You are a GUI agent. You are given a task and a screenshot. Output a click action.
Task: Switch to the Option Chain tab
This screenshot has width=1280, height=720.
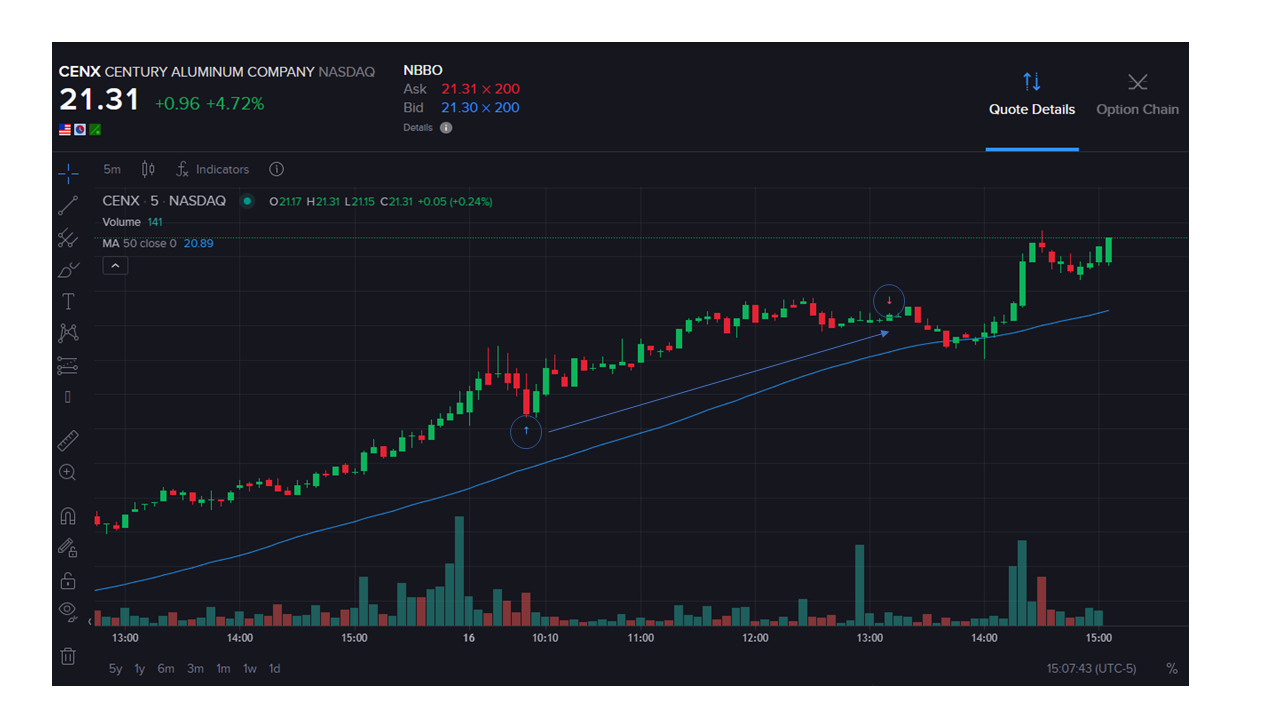pos(1137,95)
